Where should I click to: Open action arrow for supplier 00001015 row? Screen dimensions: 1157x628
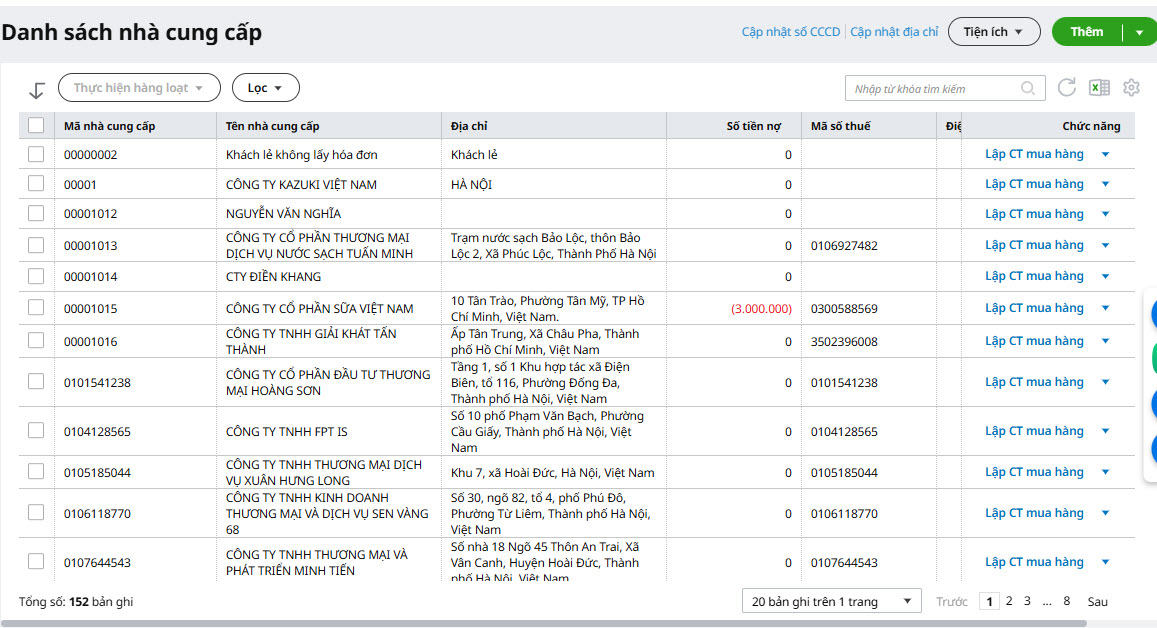pyautogui.click(x=1105, y=308)
